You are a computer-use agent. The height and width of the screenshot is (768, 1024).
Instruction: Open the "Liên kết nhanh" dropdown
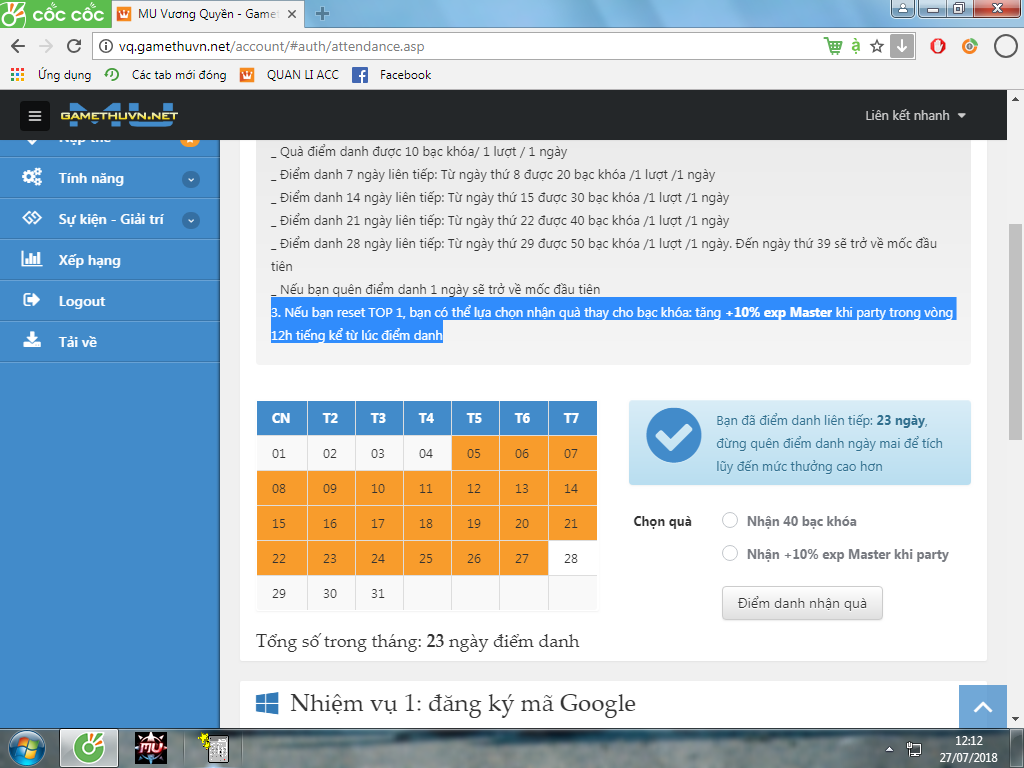[x=915, y=116]
